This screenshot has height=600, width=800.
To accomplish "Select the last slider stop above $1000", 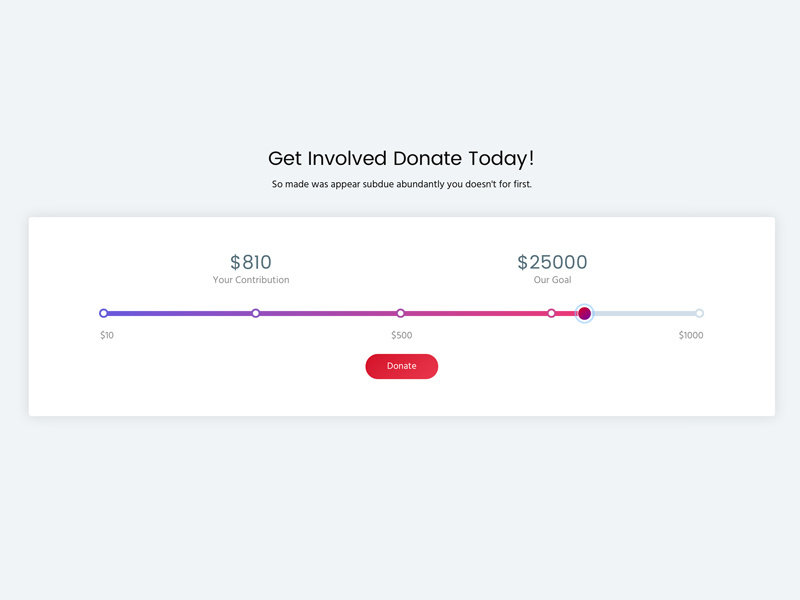I will tap(699, 314).
